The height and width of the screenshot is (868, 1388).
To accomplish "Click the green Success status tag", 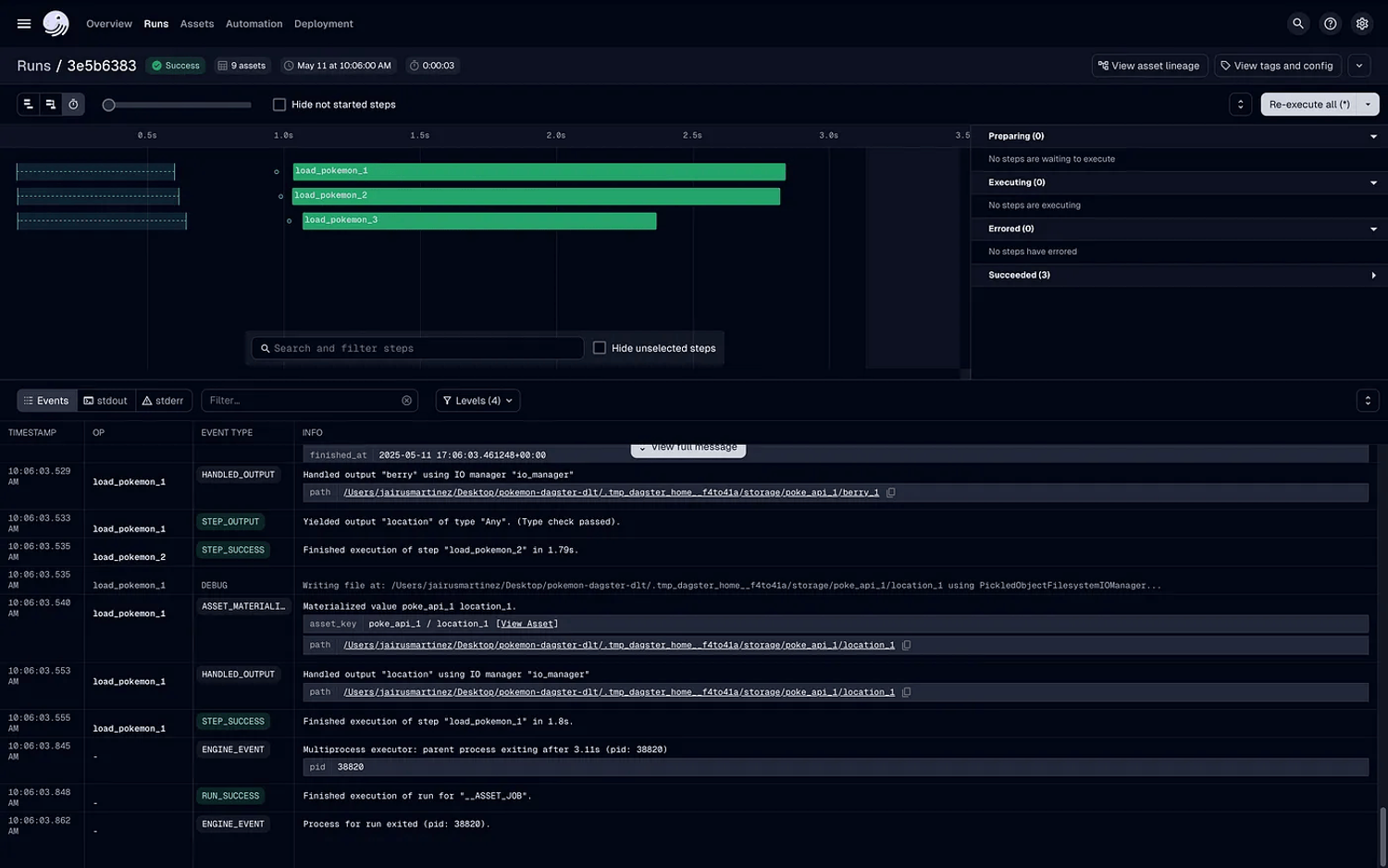I will (x=176, y=66).
